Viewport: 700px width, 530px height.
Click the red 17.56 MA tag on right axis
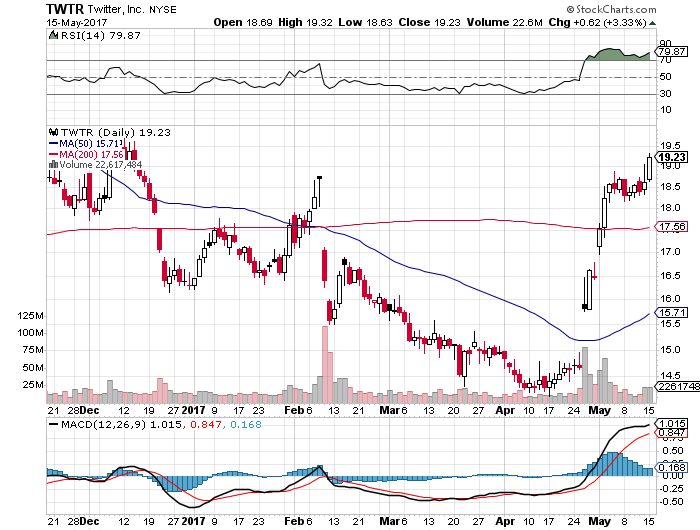click(671, 227)
